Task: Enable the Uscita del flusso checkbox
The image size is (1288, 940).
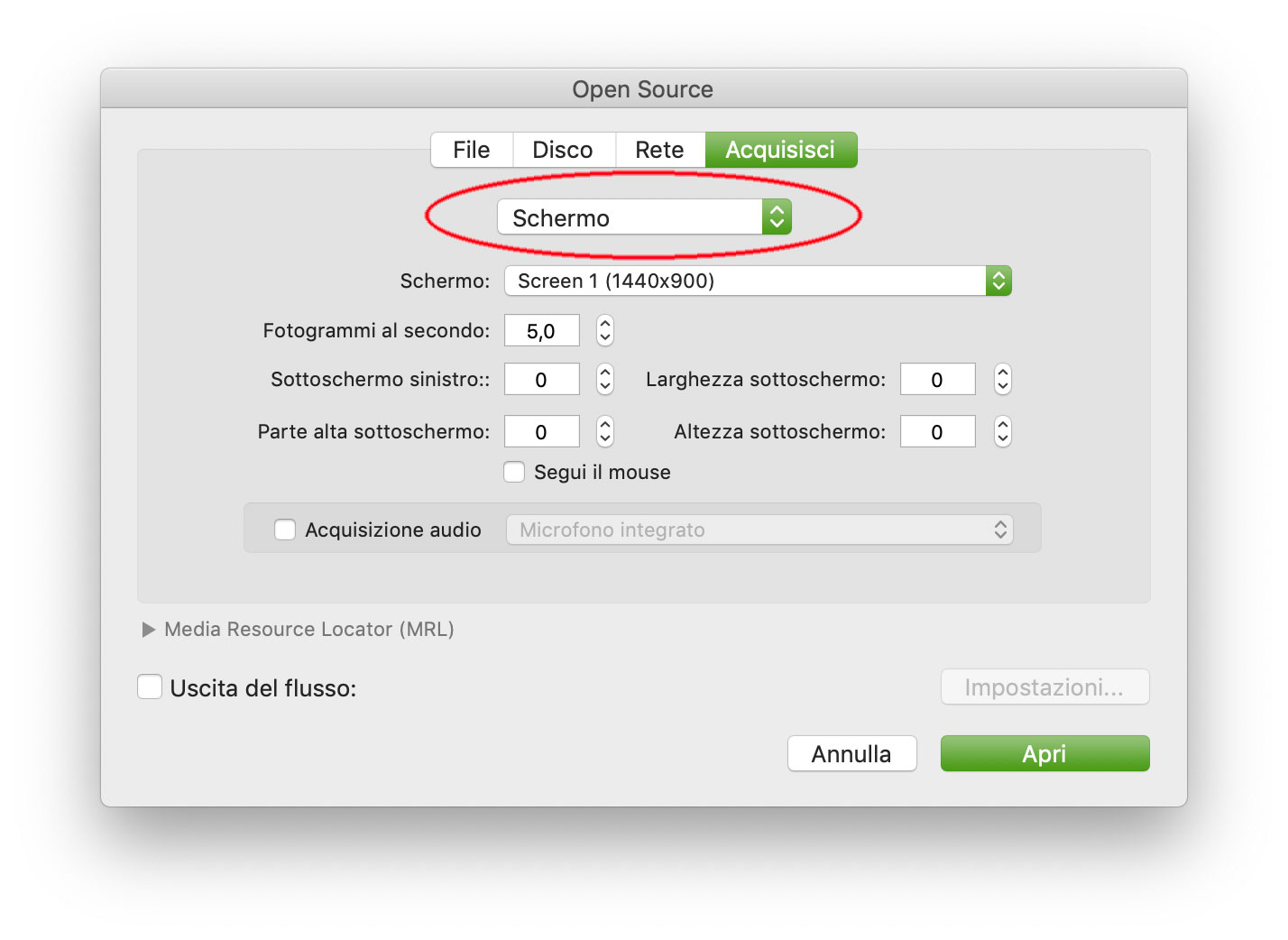Action: click(x=150, y=687)
